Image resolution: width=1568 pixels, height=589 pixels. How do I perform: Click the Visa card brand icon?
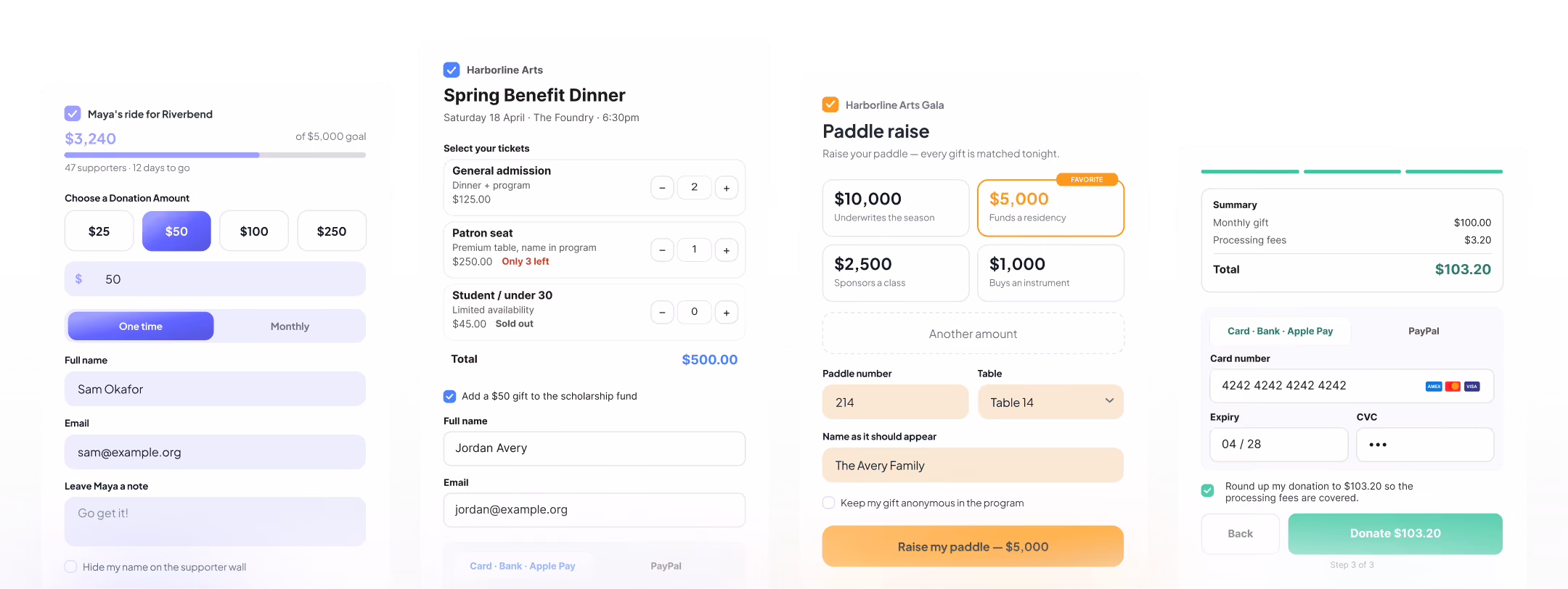(1471, 387)
